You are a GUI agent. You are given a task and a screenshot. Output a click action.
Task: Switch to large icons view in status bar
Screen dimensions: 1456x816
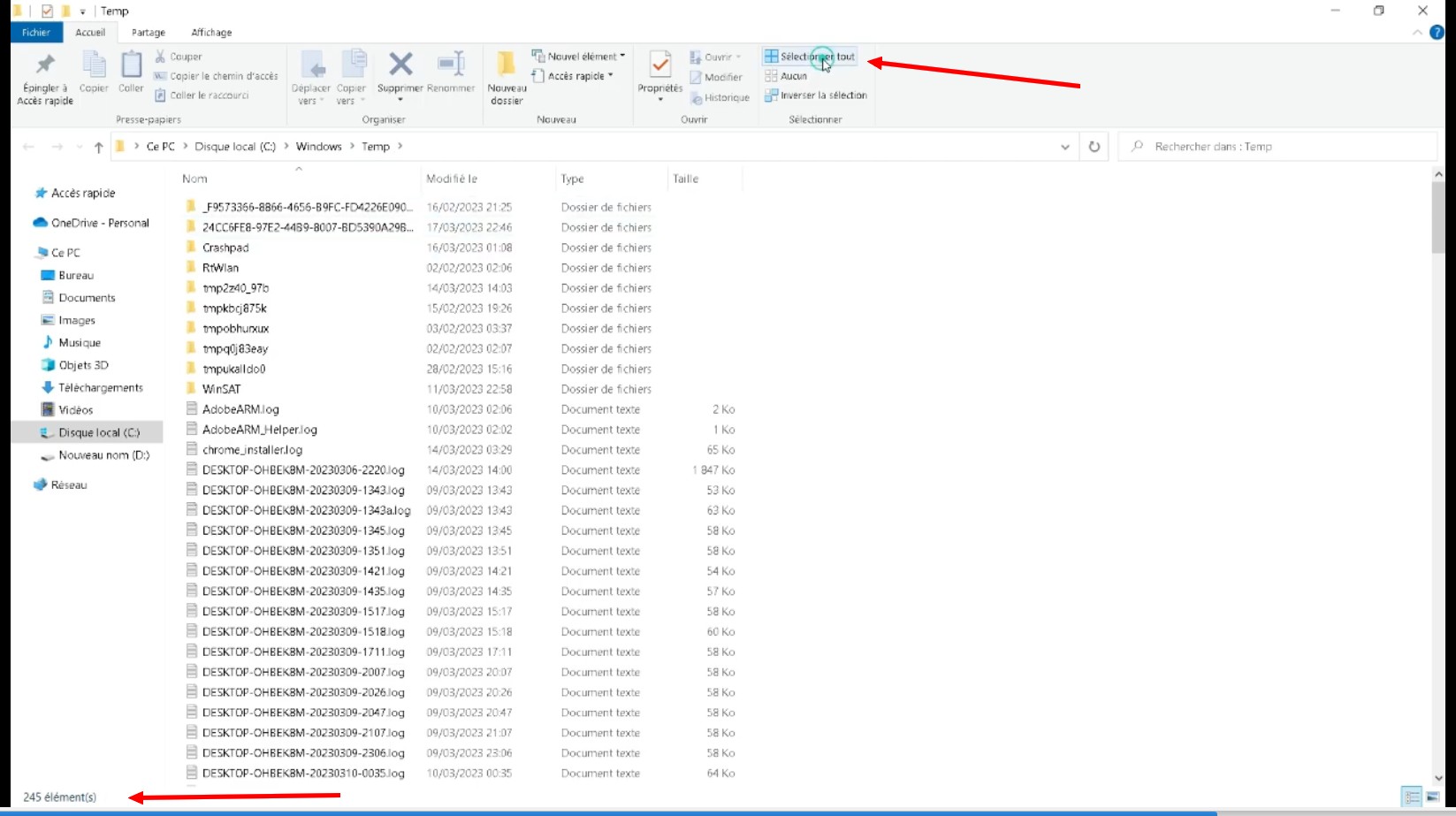[x=1433, y=797]
